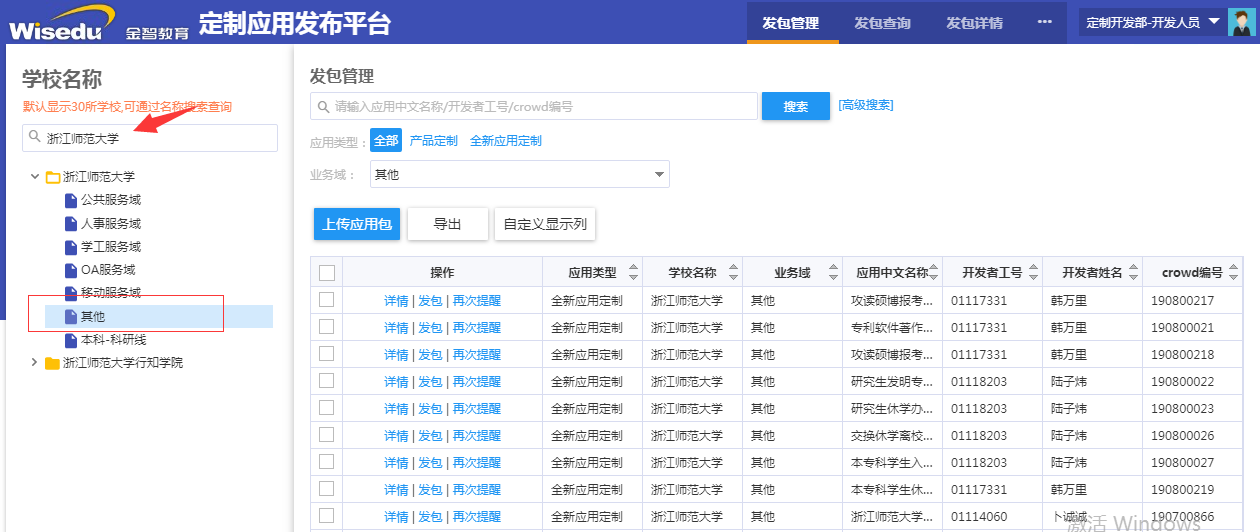Screen dimensions: 1260x532
Task: Collapse the 浙江师范大学 tree node
Action: pos(35,177)
